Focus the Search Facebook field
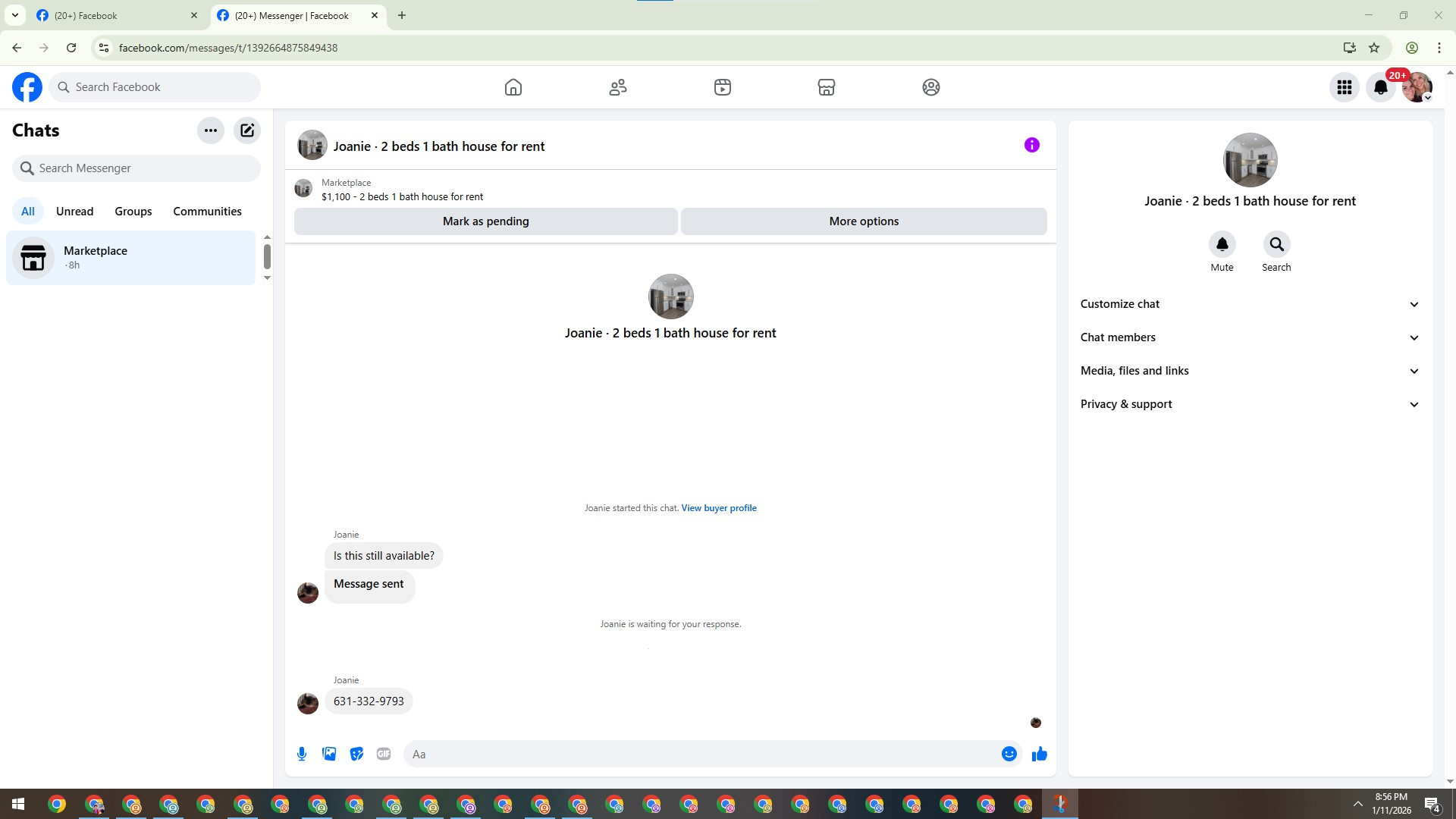The height and width of the screenshot is (819, 1456). click(155, 87)
